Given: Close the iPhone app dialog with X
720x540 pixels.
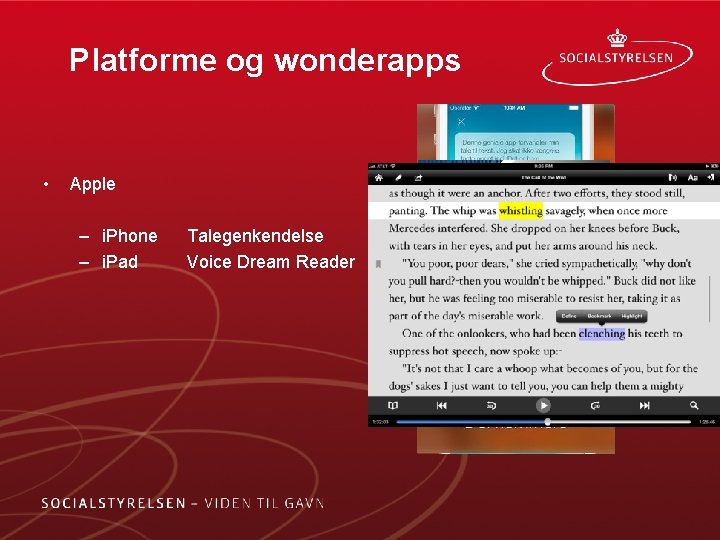Looking at the screenshot, I should pos(461,122).
